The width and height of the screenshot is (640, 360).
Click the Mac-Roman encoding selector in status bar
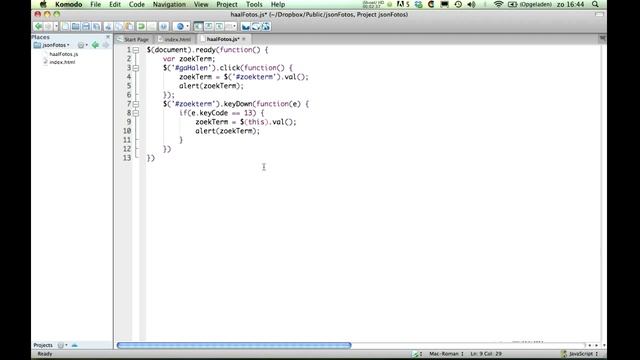pyautogui.click(x=446, y=354)
